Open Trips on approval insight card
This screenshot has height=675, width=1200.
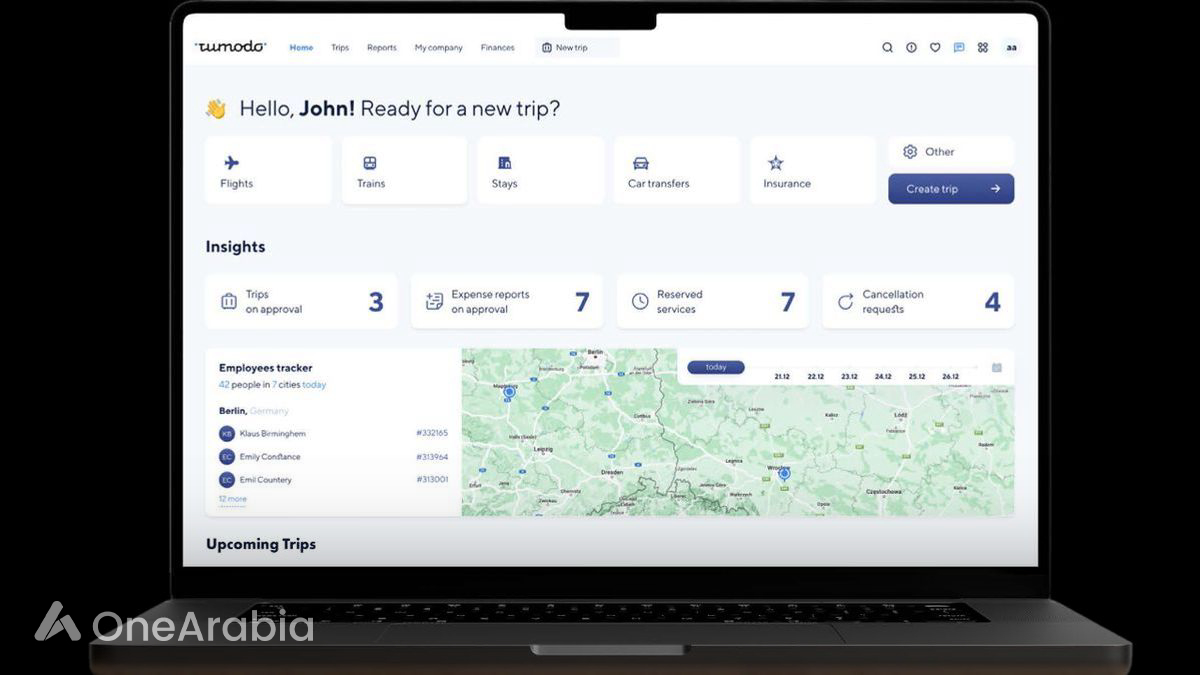pyautogui.click(x=301, y=302)
